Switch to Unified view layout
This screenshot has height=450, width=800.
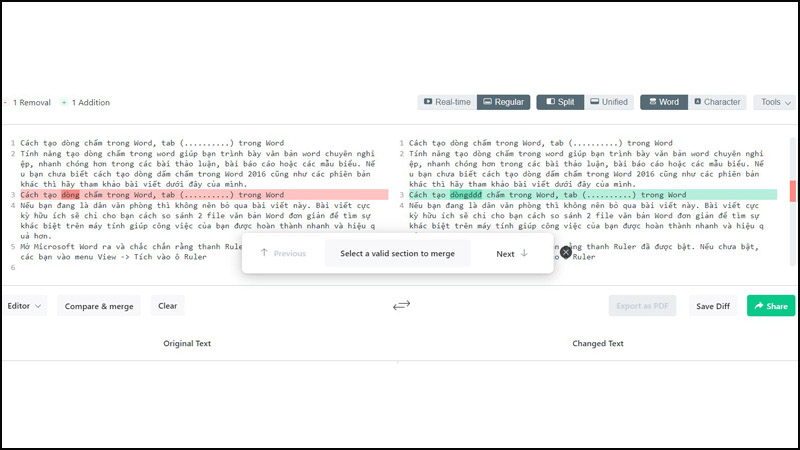pos(609,102)
